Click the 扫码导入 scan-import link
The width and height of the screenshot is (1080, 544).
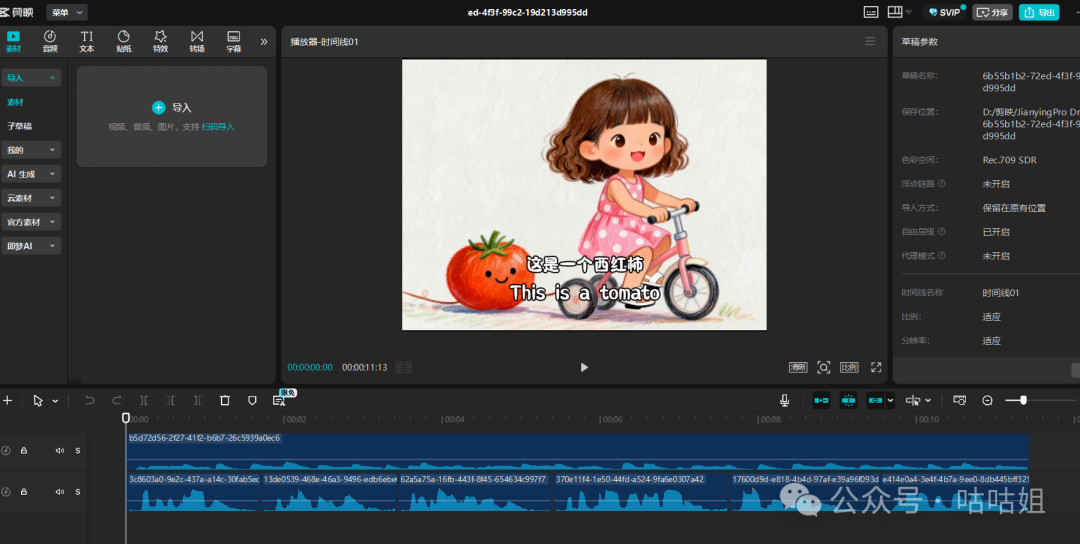point(218,127)
